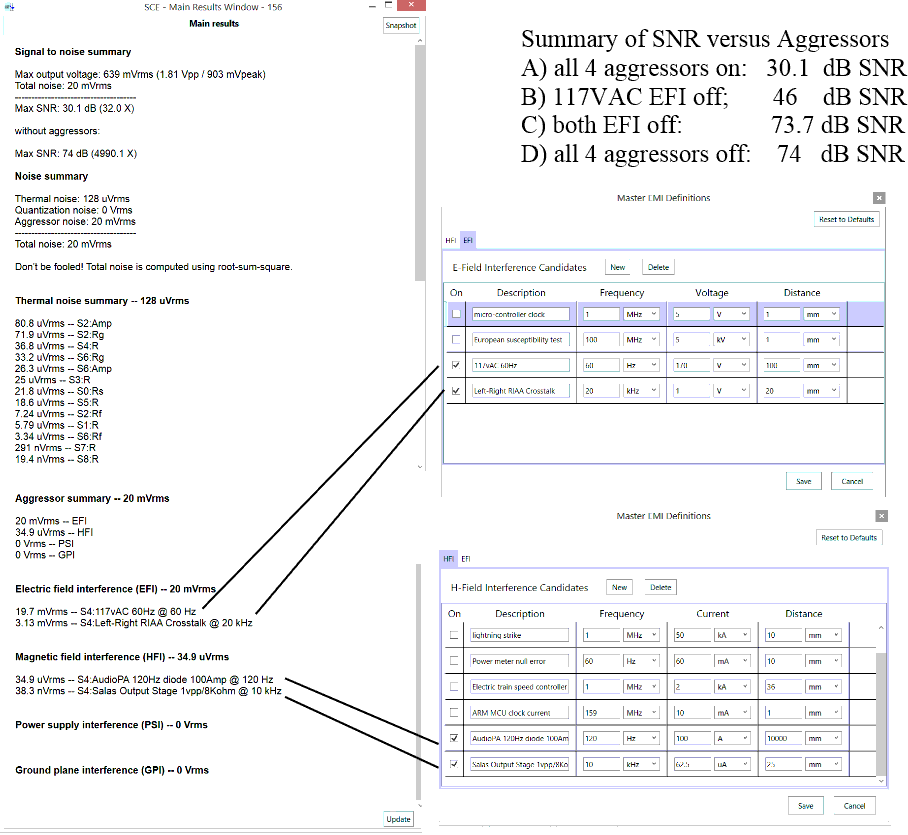Switch to HFI tab in upper EMI dialog
908x835 pixels.
451,240
